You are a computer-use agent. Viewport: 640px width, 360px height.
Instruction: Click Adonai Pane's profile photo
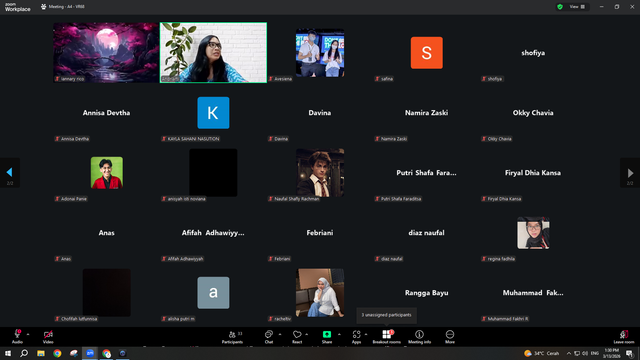[x=107, y=173]
